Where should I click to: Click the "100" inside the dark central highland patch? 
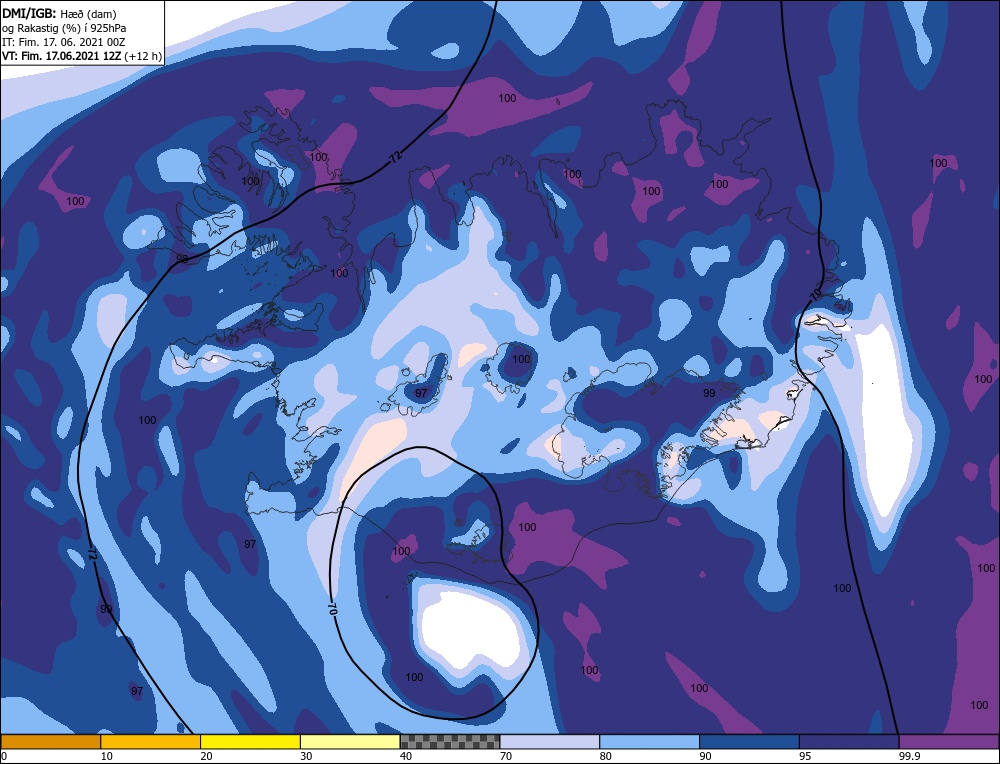(x=521, y=359)
